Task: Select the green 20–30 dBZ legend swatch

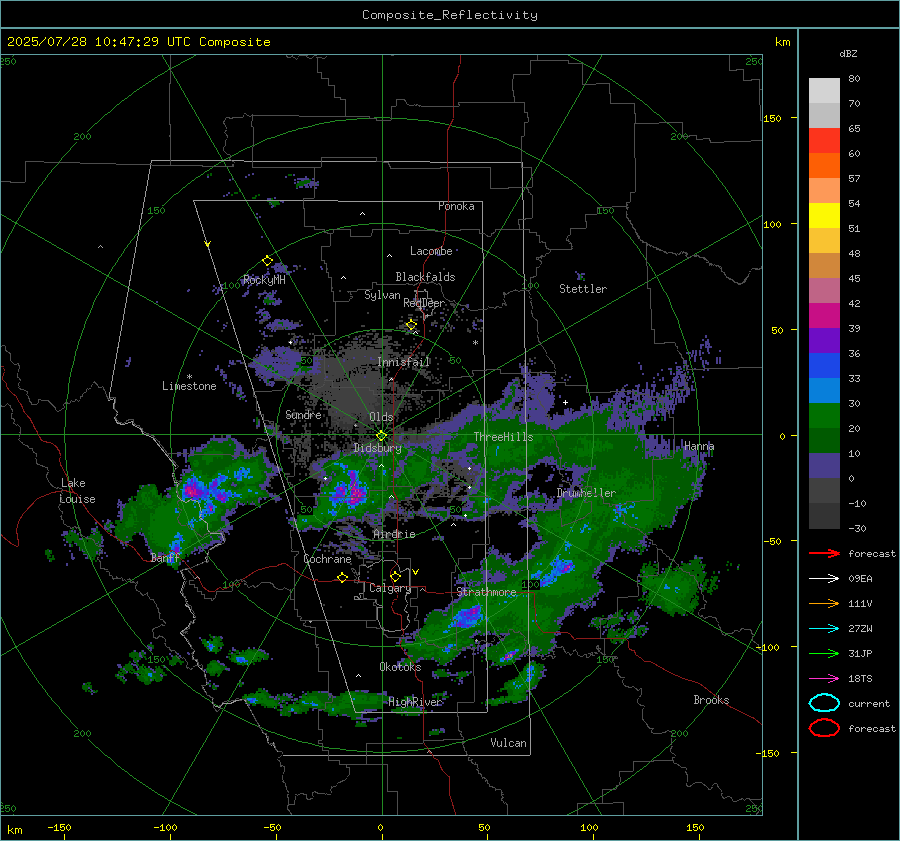Action: (824, 416)
